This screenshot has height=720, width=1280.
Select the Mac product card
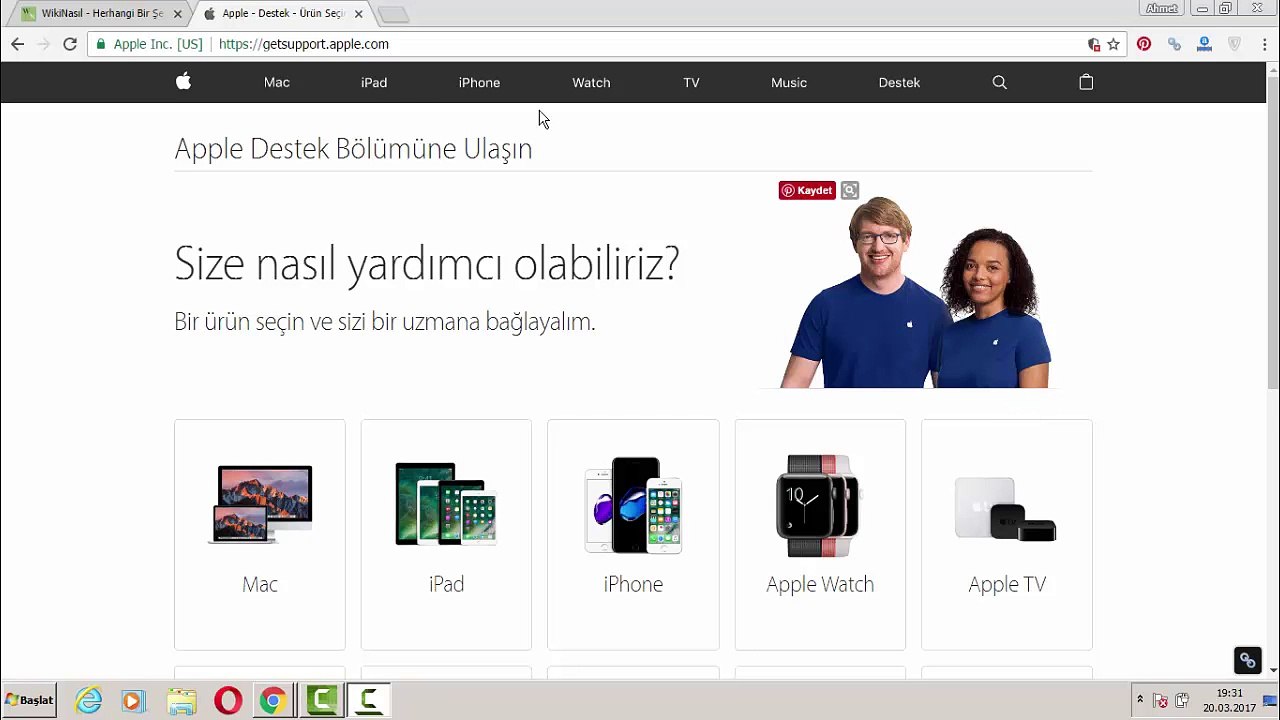[260, 535]
